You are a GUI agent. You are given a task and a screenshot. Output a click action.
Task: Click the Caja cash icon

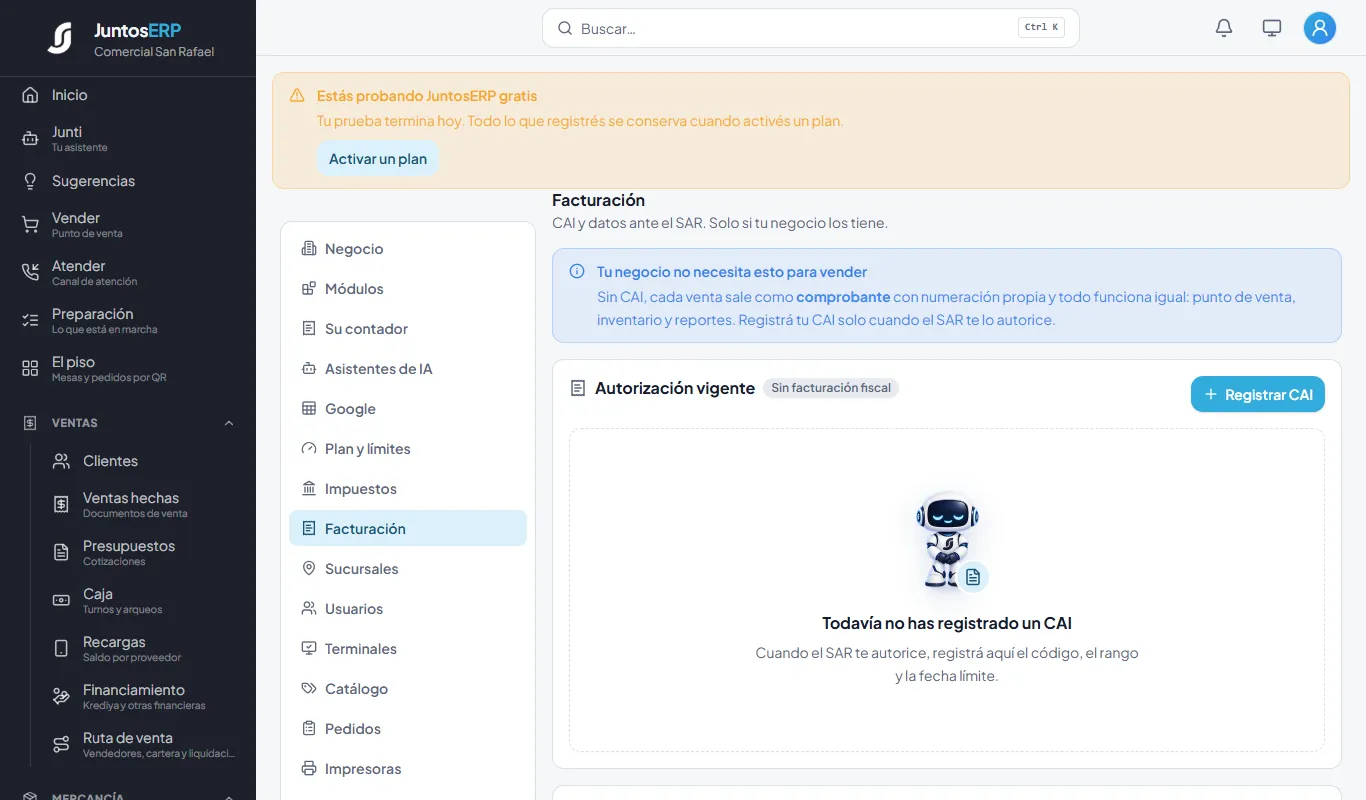point(61,600)
